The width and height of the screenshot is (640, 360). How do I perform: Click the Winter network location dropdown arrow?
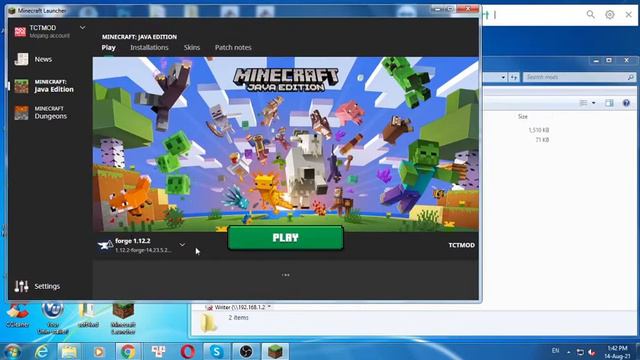pyautogui.click(x=269, y=307)
